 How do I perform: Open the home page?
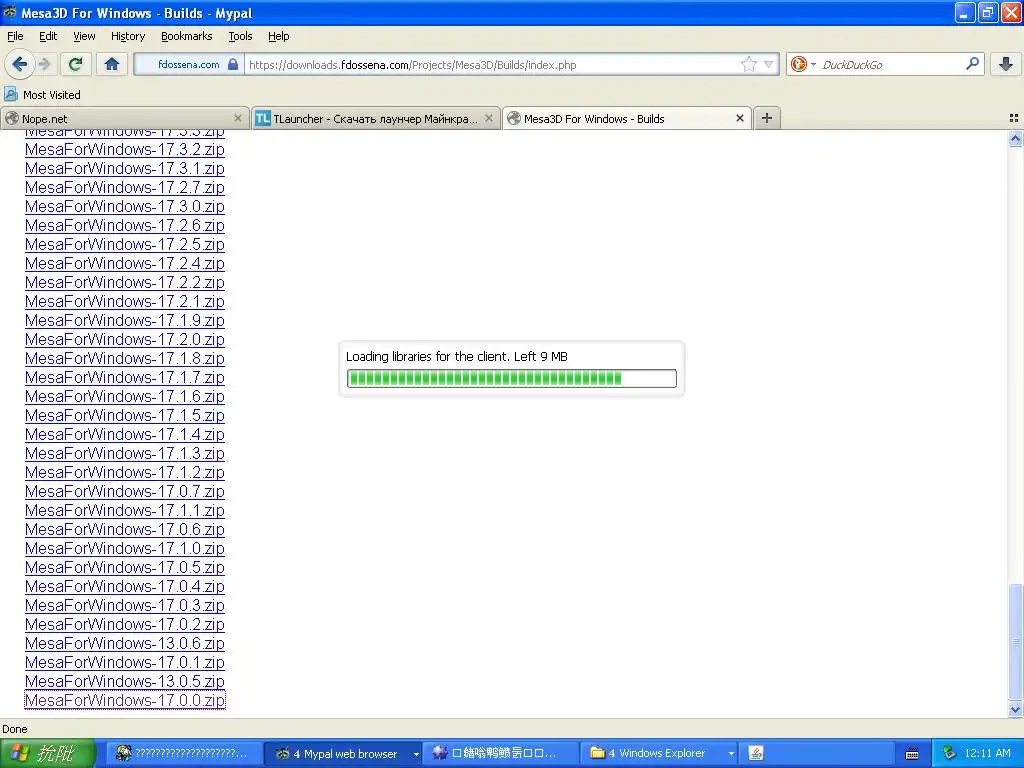click(x=112, y=64)
